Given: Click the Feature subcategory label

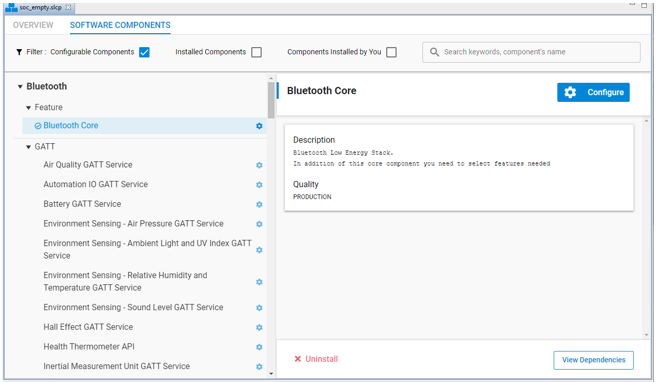Looking at the screenshot, I should pos(49,107).
